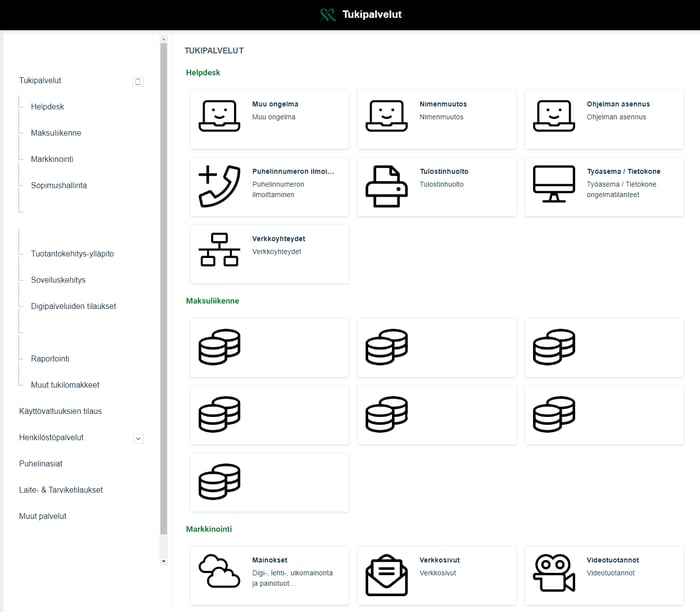Open Käyttövaltuuksien tilaus in the sidebar
Screen dimensions: 700x612
[x=60, y=411]
